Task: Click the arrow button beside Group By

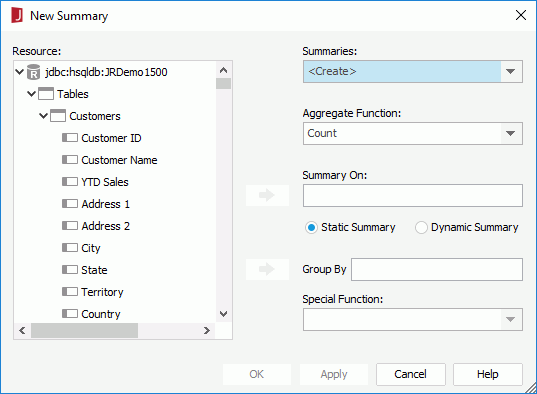Action: tap(267, 269)
